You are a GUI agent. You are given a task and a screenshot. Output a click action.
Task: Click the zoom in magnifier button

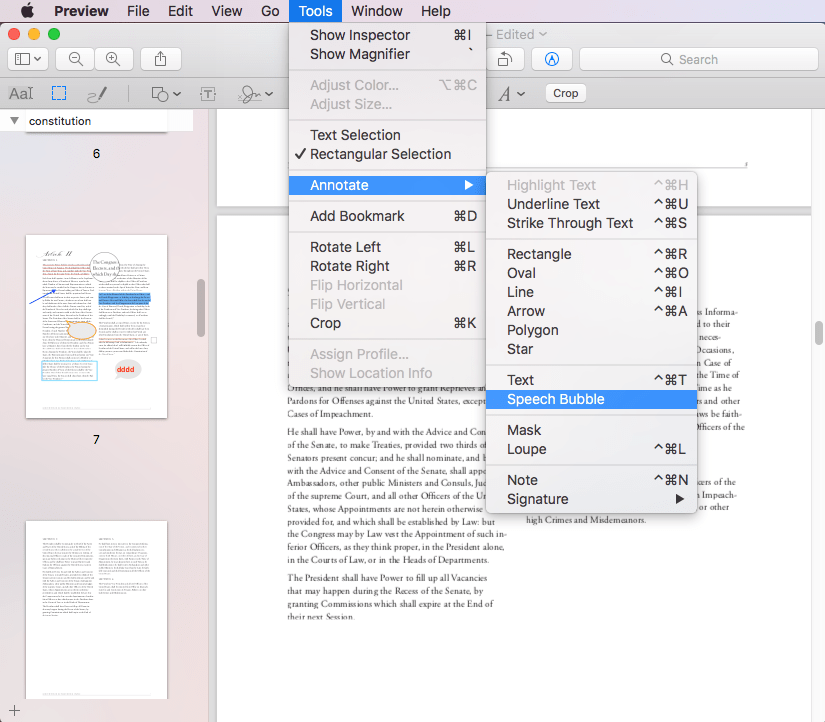coord(113,59)
